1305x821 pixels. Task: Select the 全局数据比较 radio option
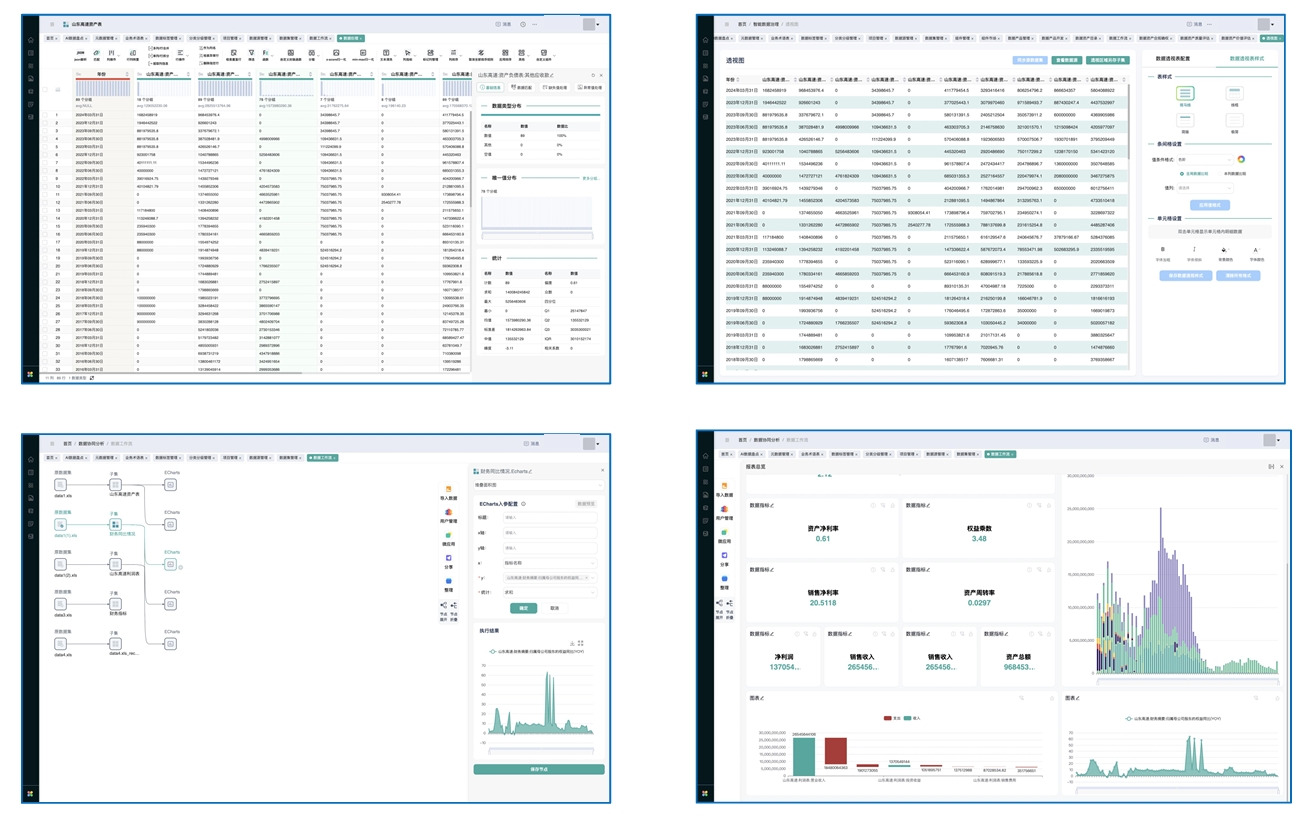(x=1182, y=173)
